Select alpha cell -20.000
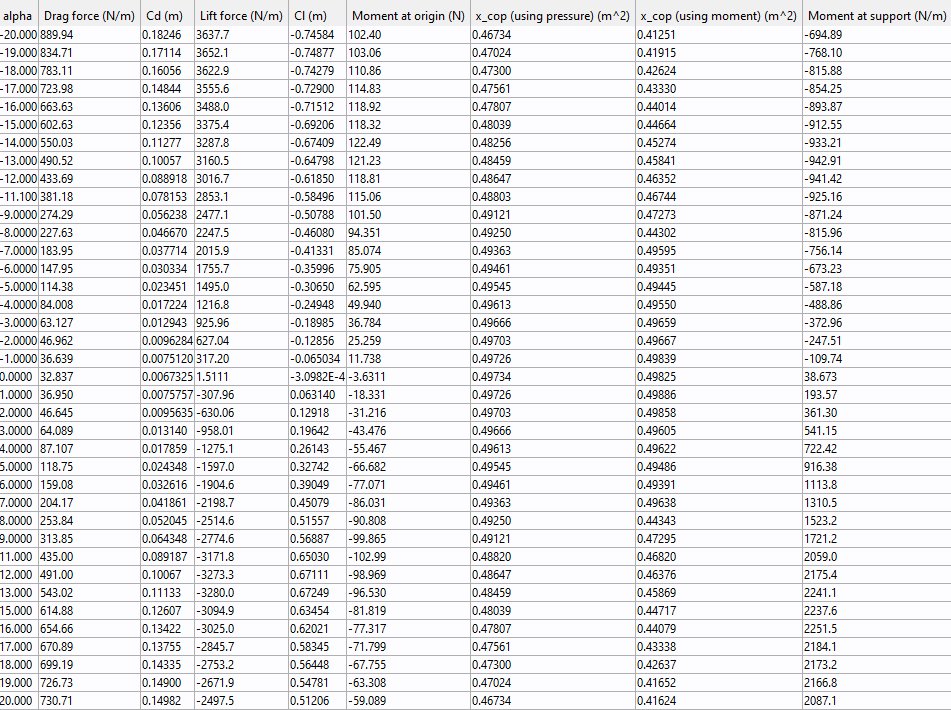Image resolution: width=951 pixels, height=710 pixels. (x=19, y=35)
